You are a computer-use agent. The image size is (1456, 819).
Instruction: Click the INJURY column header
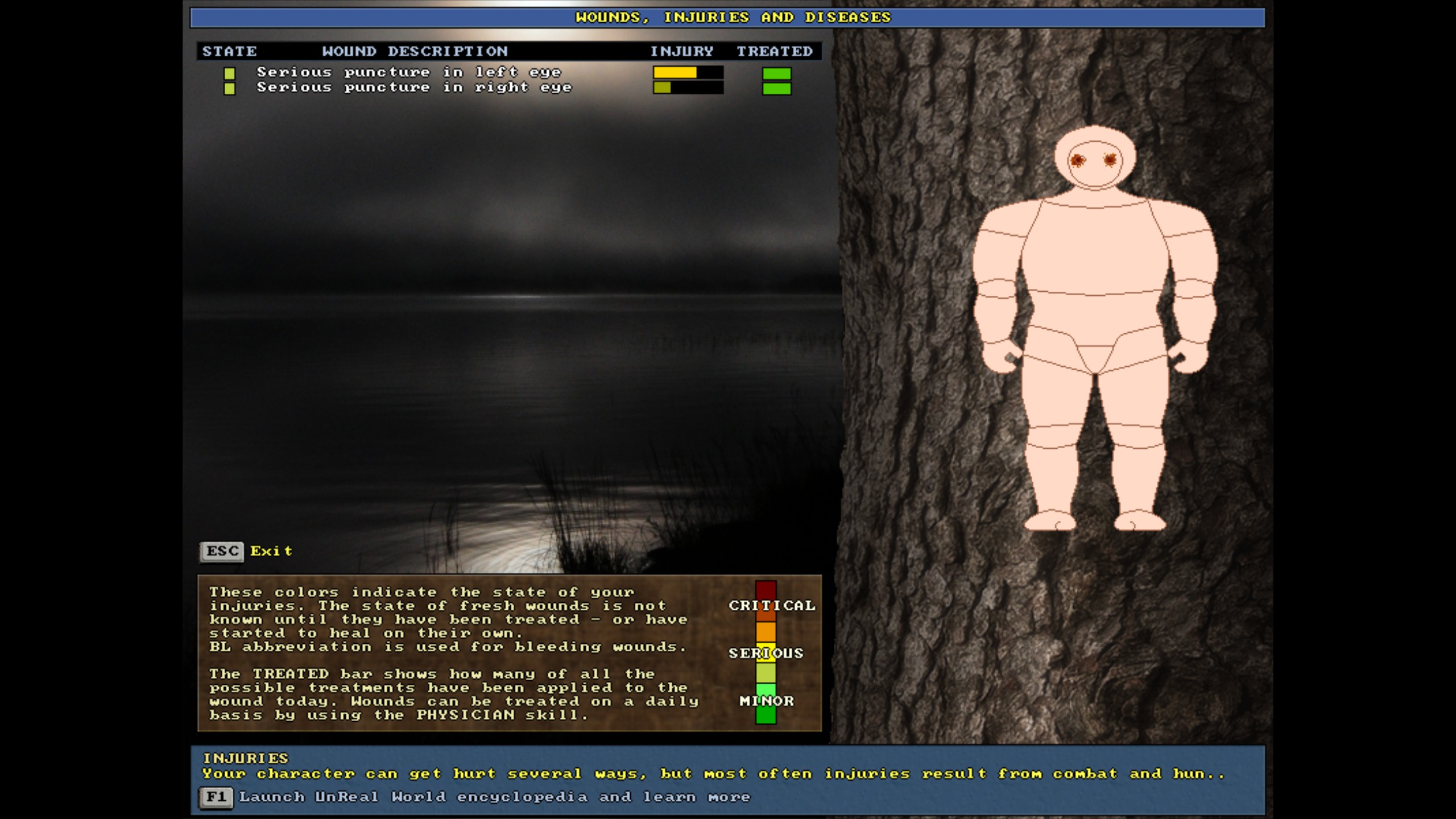tap(681, 51)
